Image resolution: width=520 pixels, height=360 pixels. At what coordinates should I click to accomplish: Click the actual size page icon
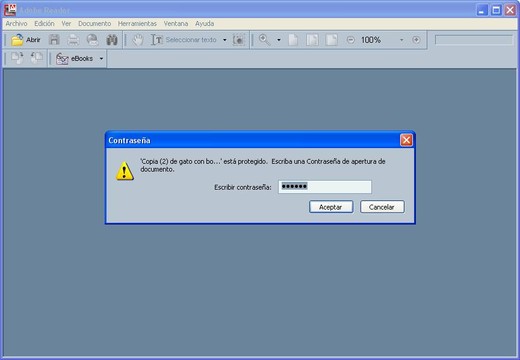293,40
